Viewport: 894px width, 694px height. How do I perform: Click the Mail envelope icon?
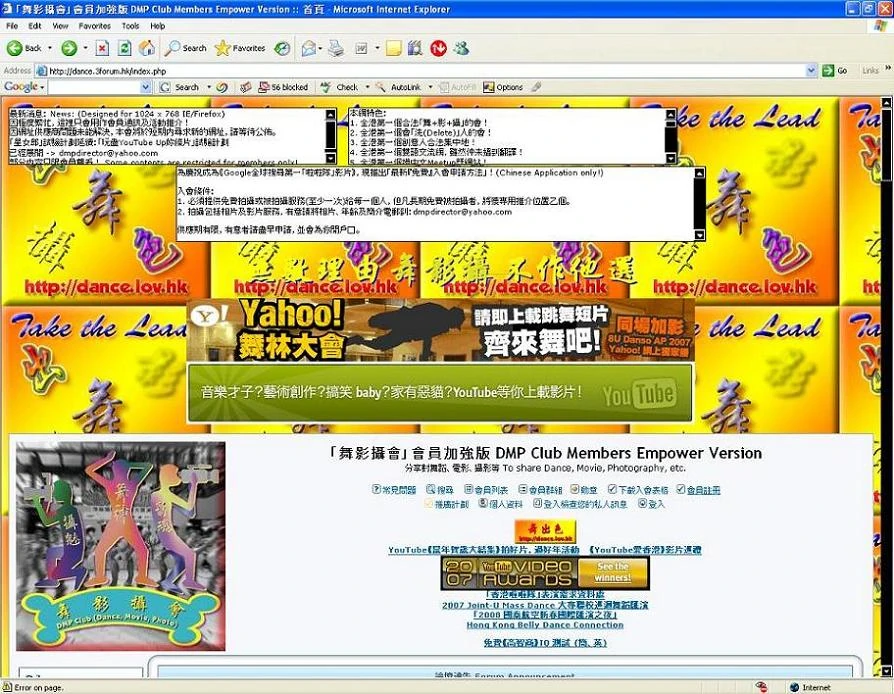tap(308, 48)
